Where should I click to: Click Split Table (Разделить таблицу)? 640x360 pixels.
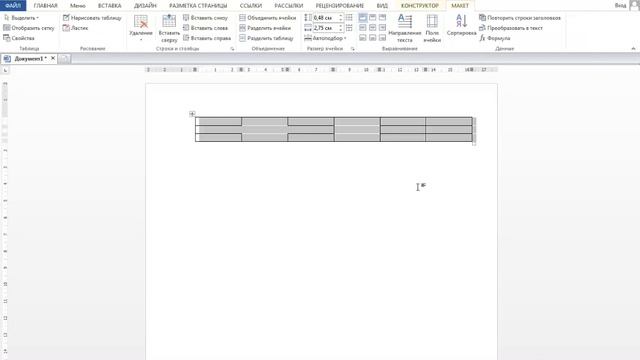266,38
